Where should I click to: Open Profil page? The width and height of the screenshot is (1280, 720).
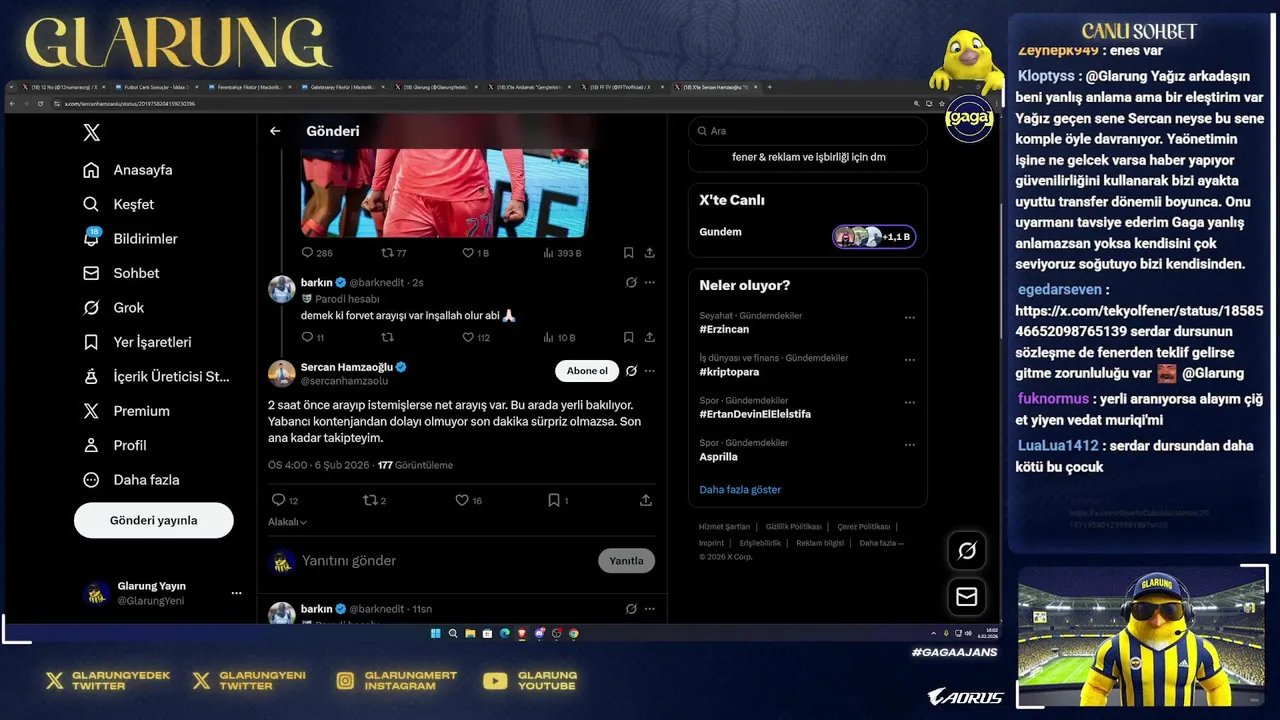coord(115,445)
